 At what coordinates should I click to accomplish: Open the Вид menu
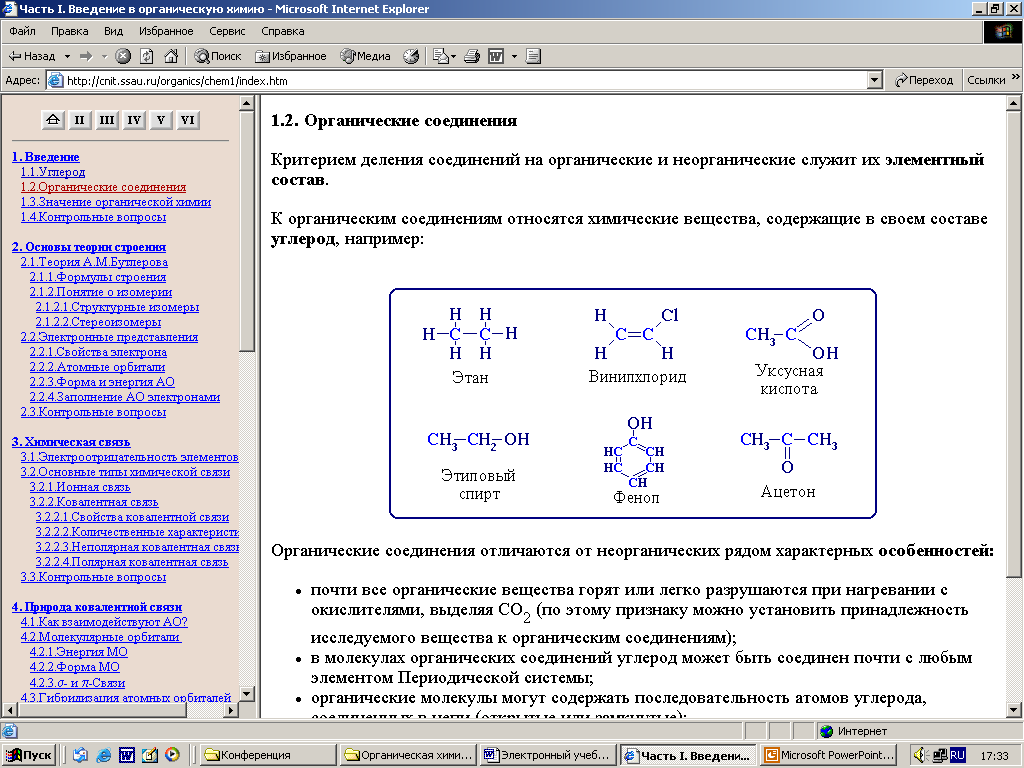coord(114,31)
